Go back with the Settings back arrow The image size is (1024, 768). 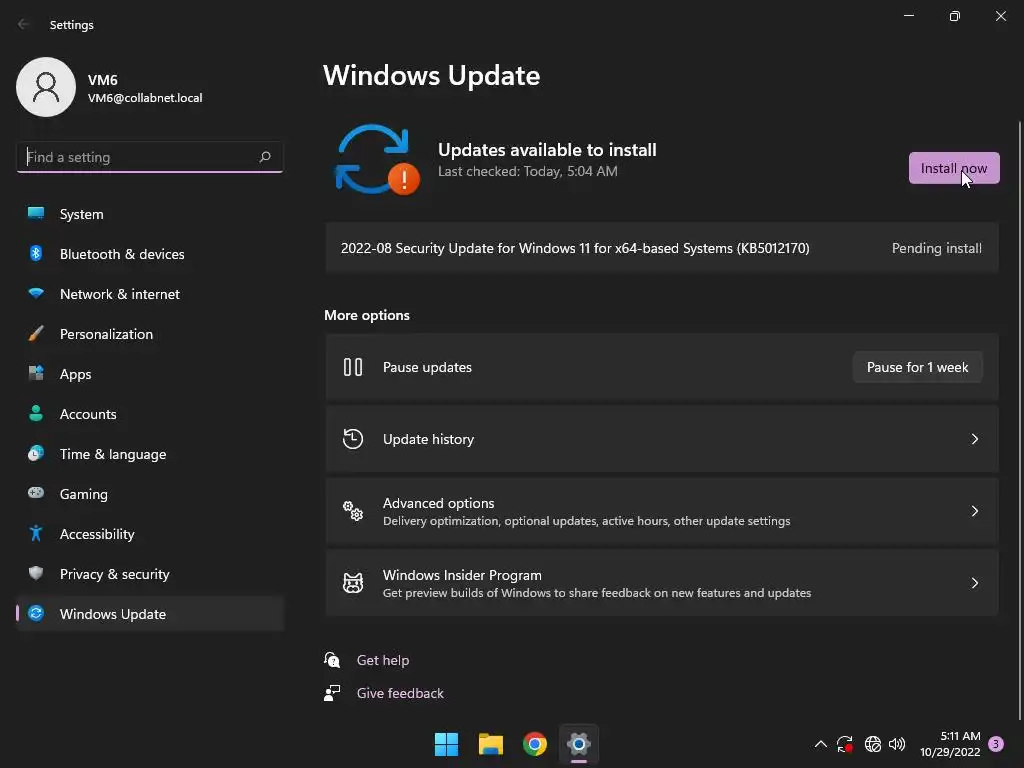(24, 24)
